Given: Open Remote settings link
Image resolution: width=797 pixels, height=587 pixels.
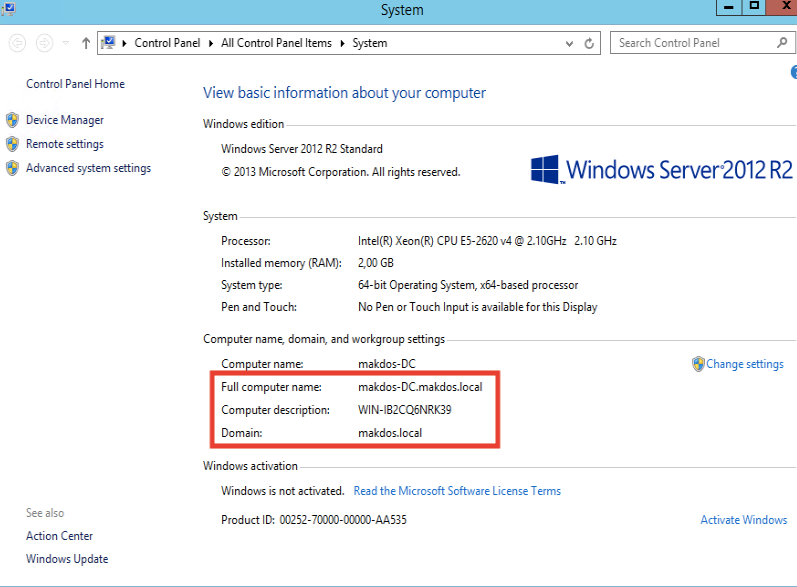Looking at the screenshot, I should [65, 144].
